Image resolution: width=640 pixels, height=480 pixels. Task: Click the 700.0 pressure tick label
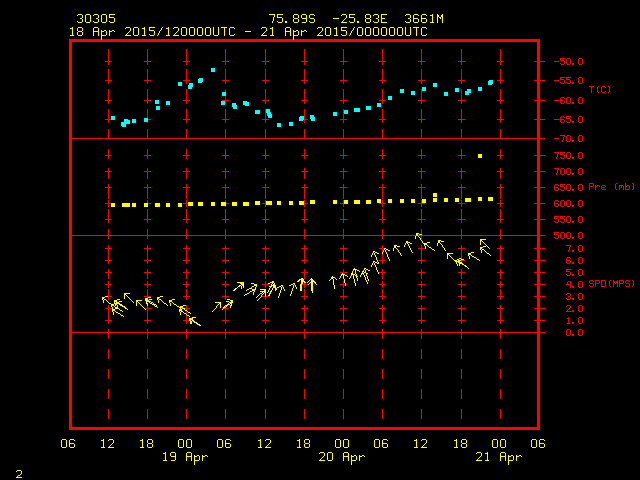tap(569, 171)
